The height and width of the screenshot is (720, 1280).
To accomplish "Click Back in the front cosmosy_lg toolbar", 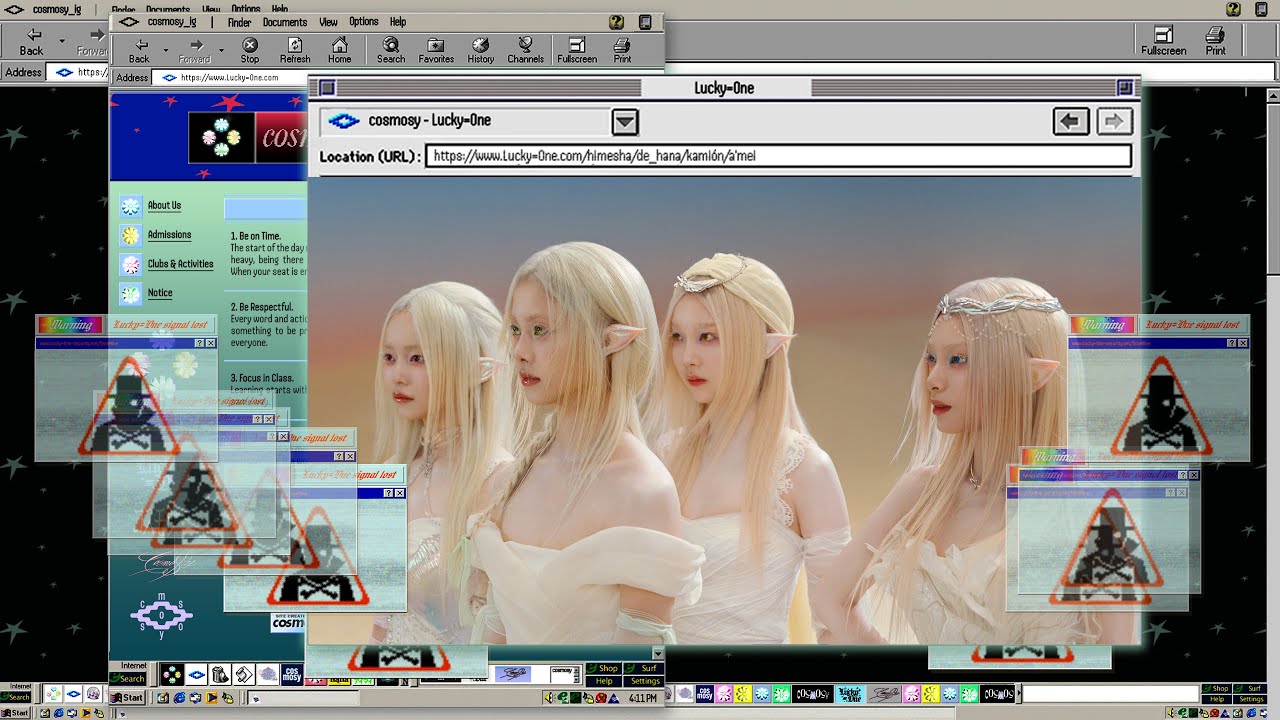I will [x=139, y=50].
